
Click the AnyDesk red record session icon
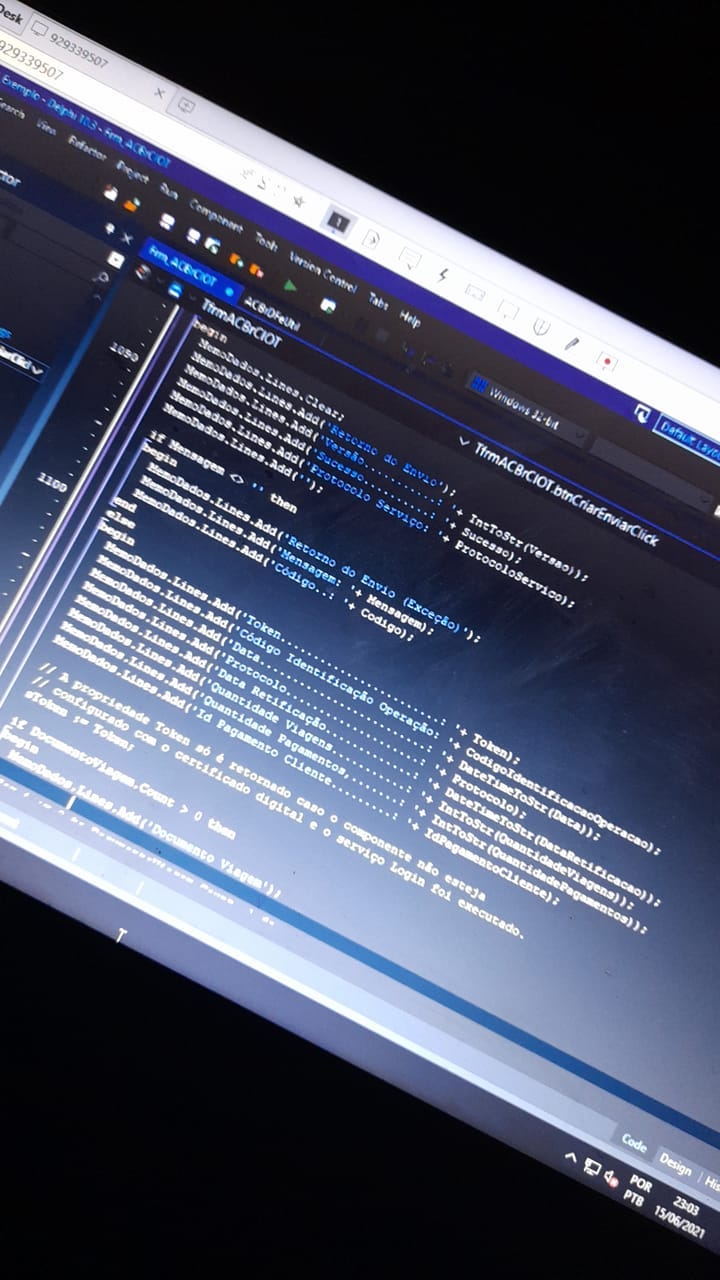point(606,360)
